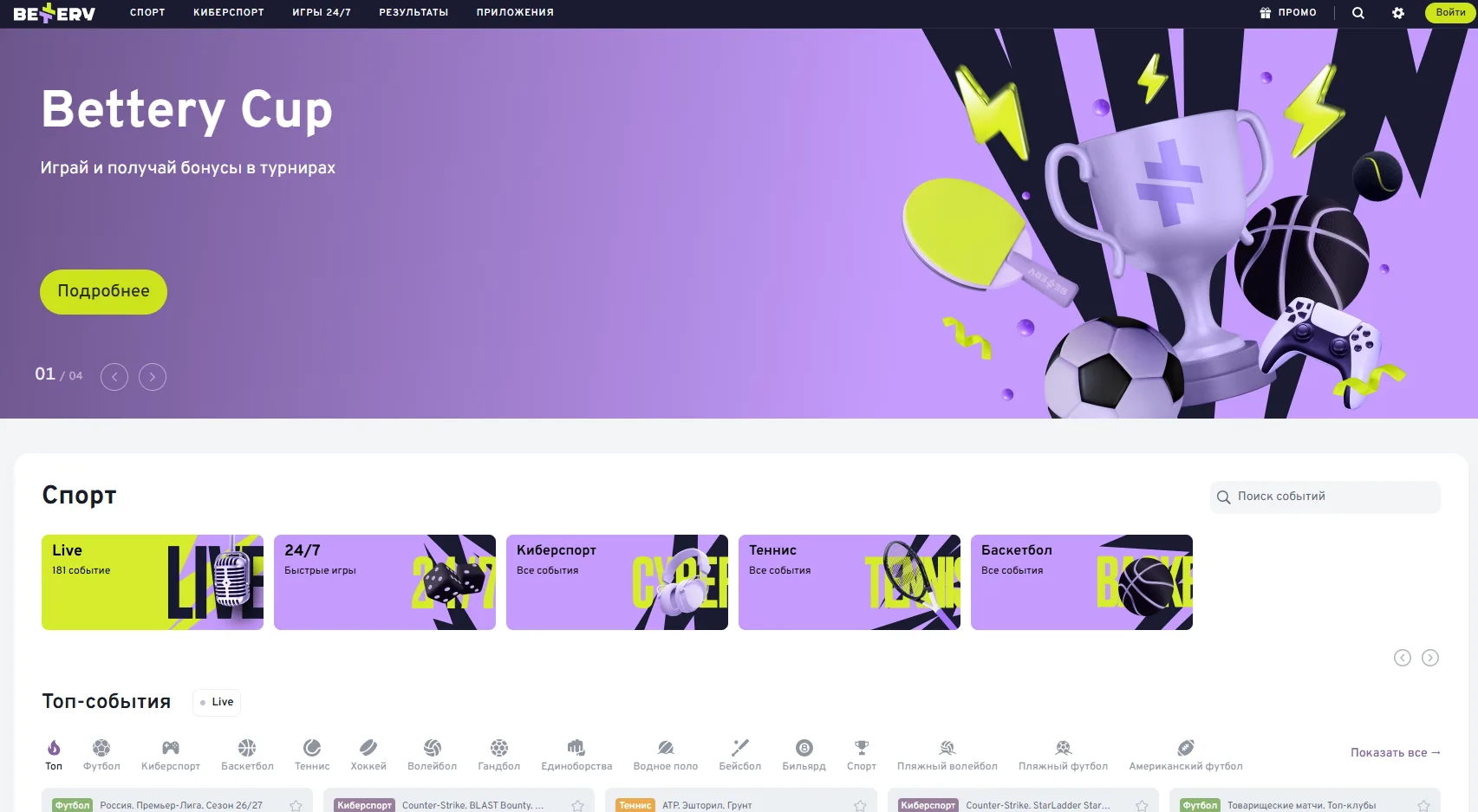The height and width of the screenshot is (812, 1478).
Task: Filter top events by Теннис icon
Action: (312, 748)
